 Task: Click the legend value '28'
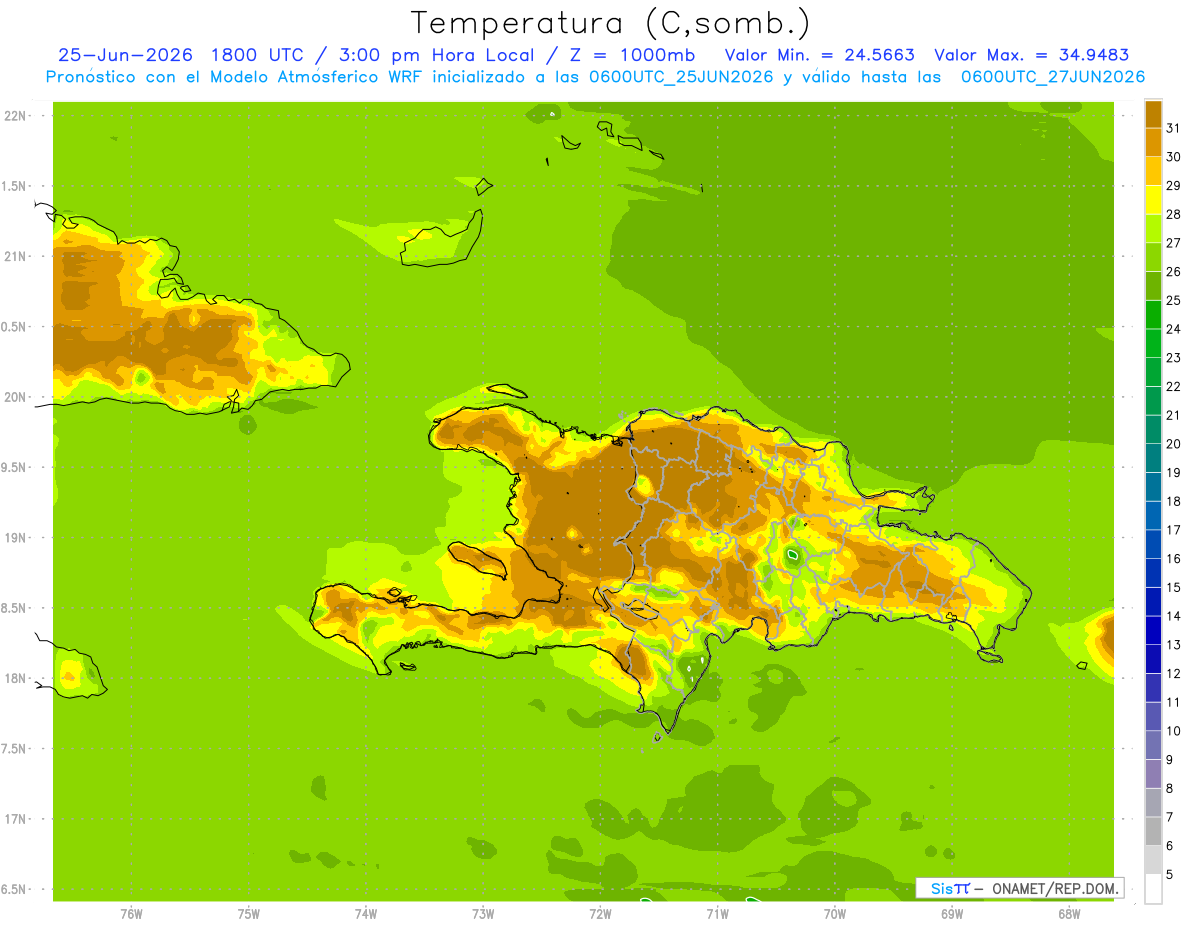coord(1173,214)
